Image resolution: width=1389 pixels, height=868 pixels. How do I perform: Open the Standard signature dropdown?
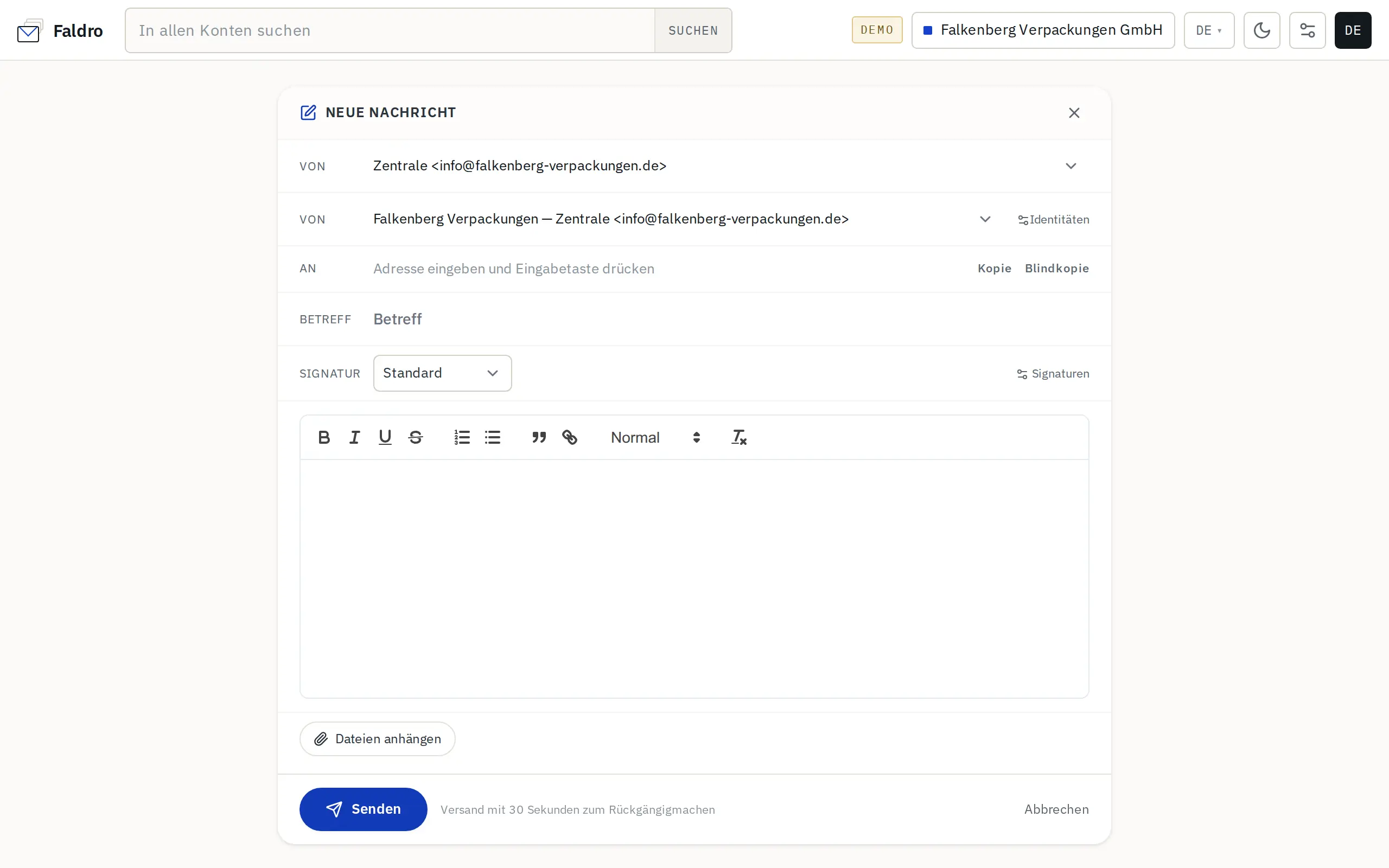(442, 373)
